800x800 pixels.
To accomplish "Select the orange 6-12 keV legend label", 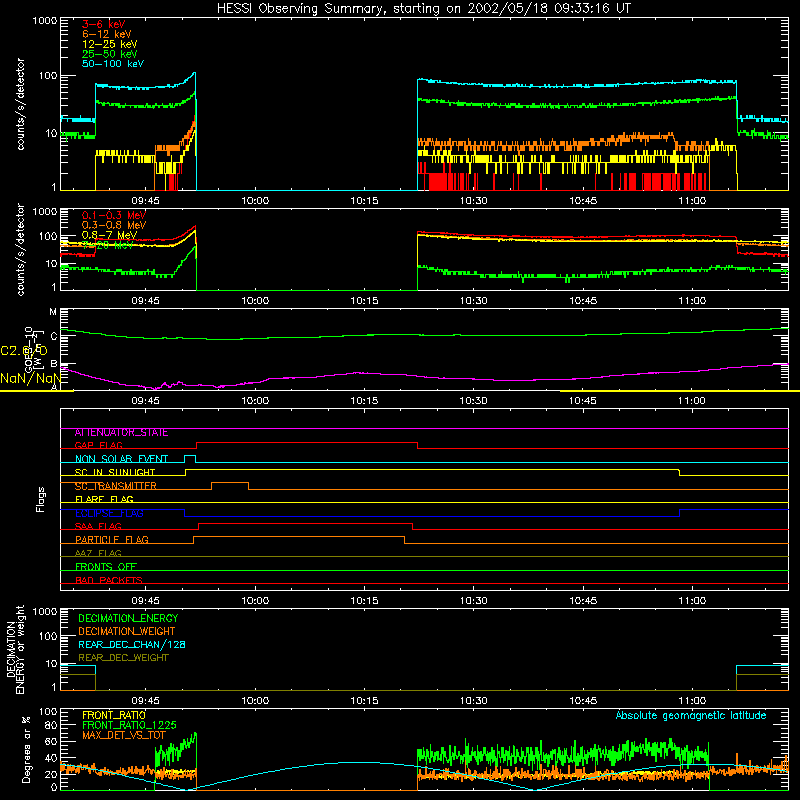I will click(x=106, y=34).
